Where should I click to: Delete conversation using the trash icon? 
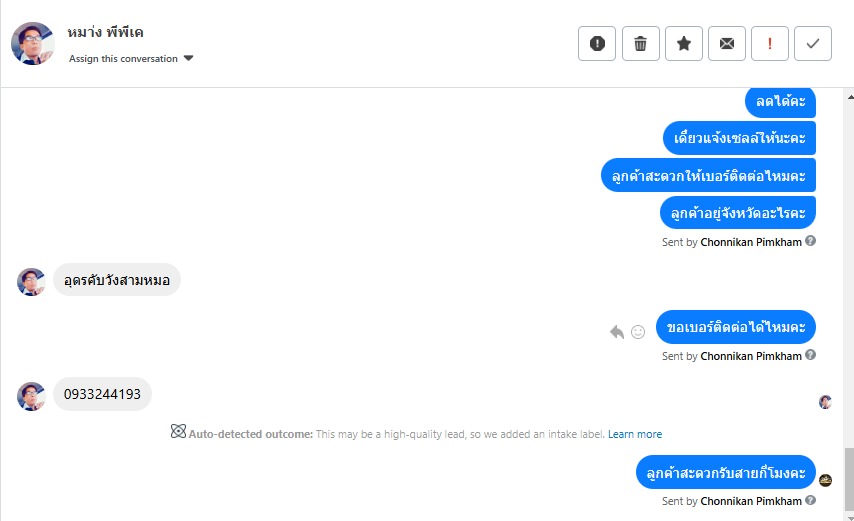click(640, 43)
